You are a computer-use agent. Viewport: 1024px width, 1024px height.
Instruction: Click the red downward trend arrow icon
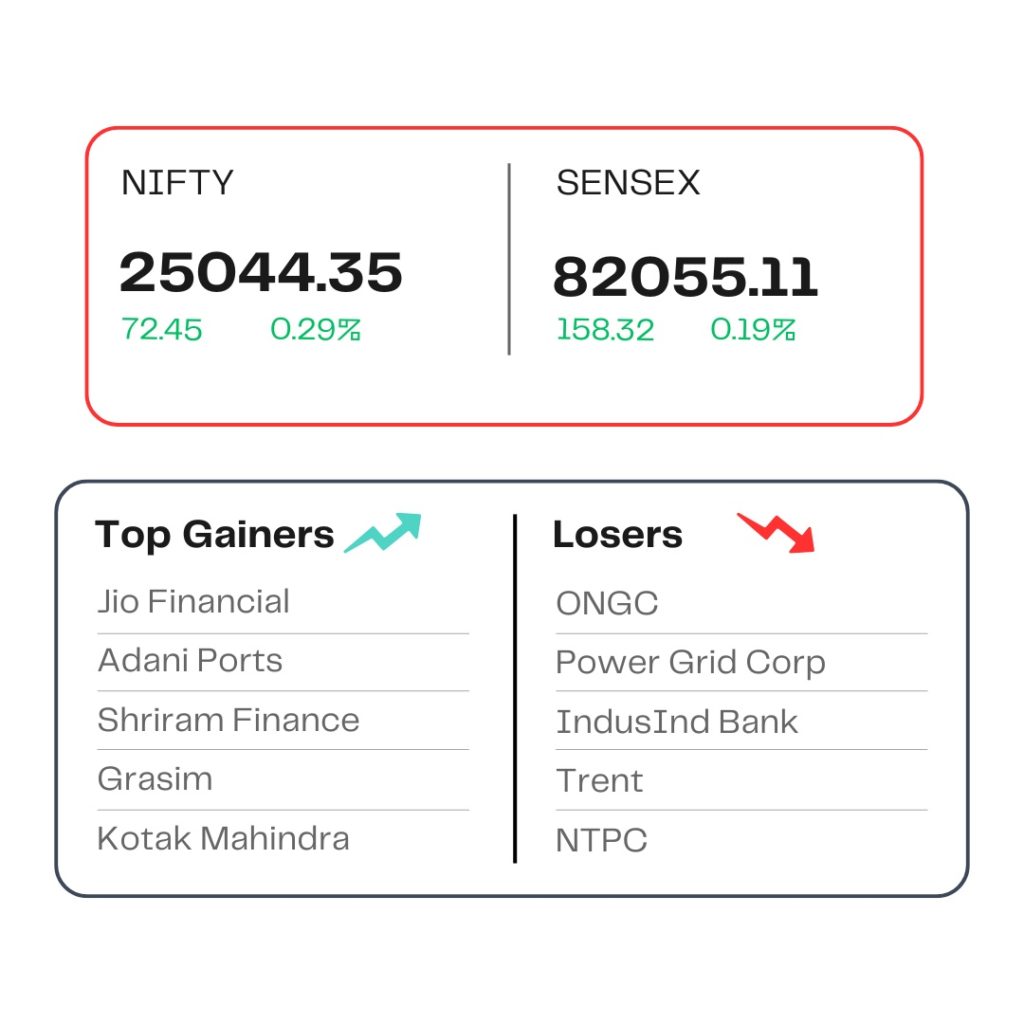[776, 533]
